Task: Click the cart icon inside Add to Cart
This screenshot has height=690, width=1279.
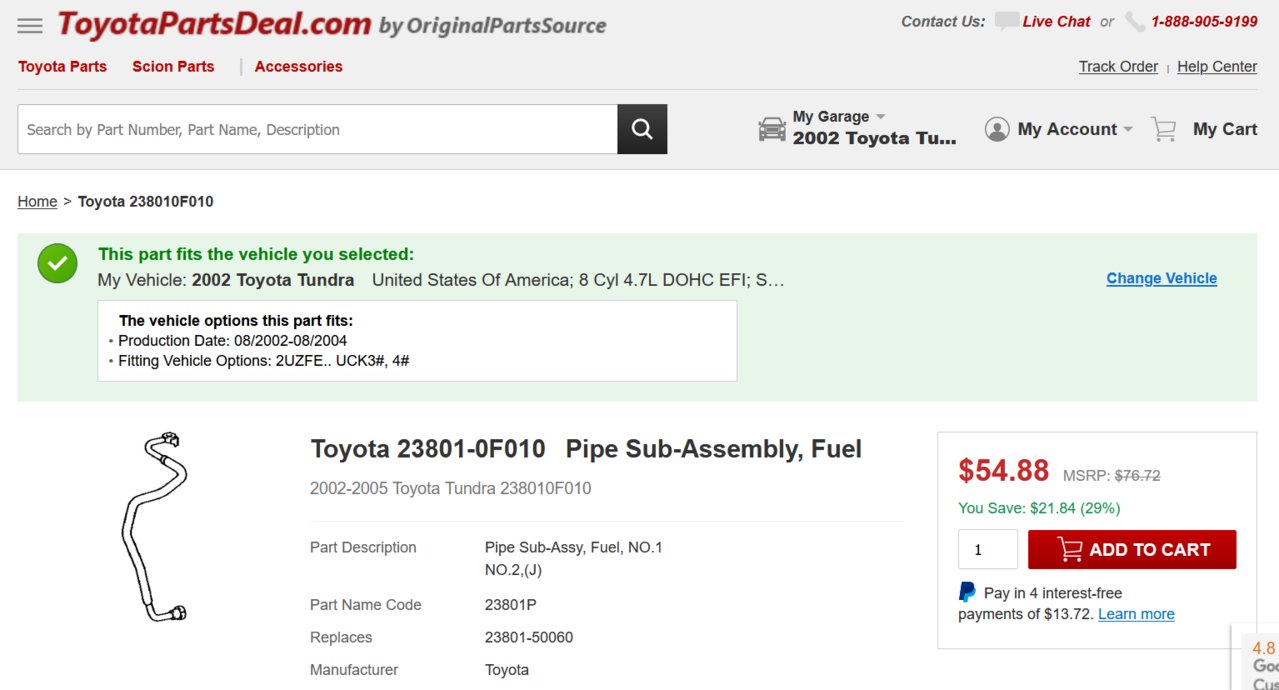Action: pos(1070,549)
